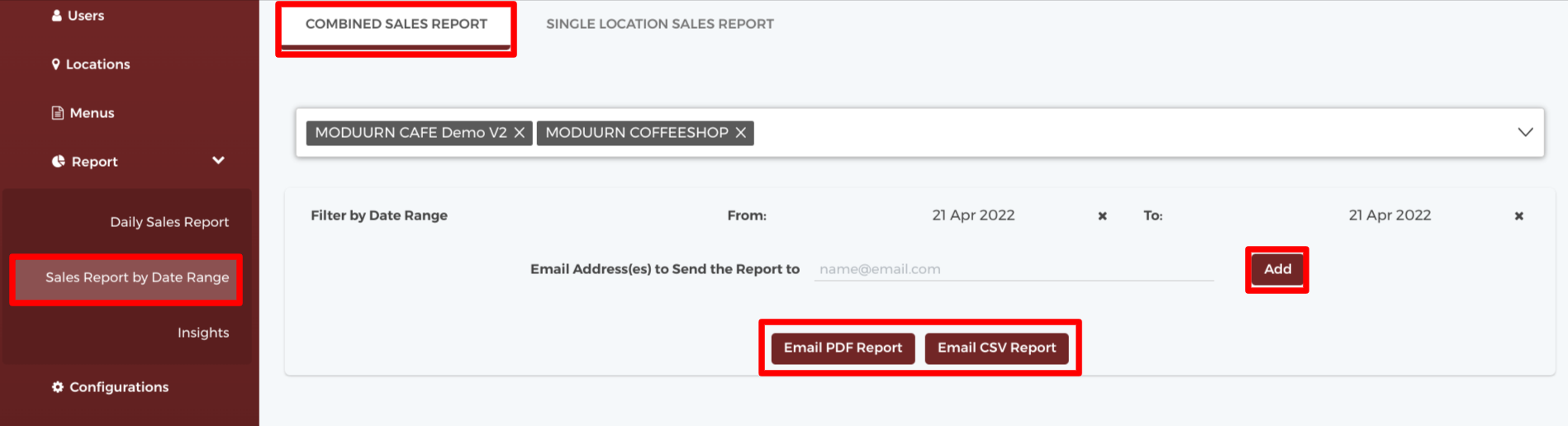
Task: Click the Report pie chart icon
Action: (59, 162)
